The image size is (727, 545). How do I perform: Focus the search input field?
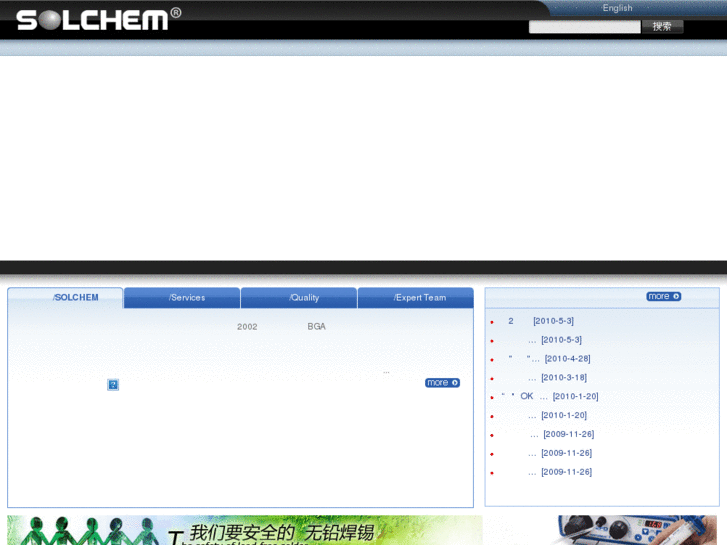click(584, 27)
